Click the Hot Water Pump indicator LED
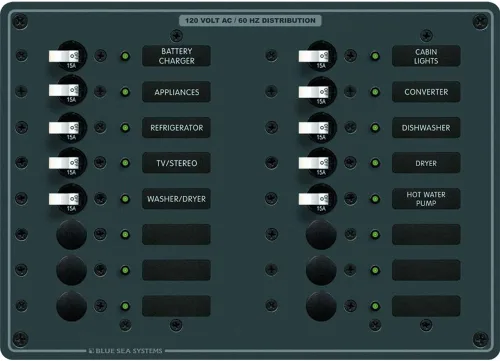 click(375, 199)
